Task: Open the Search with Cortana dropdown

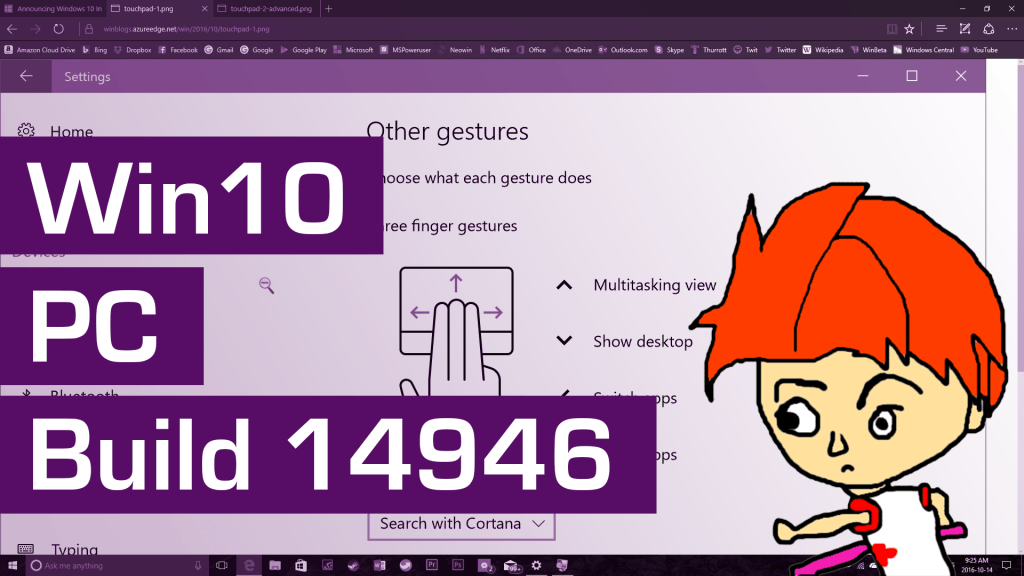Action: 461,524
